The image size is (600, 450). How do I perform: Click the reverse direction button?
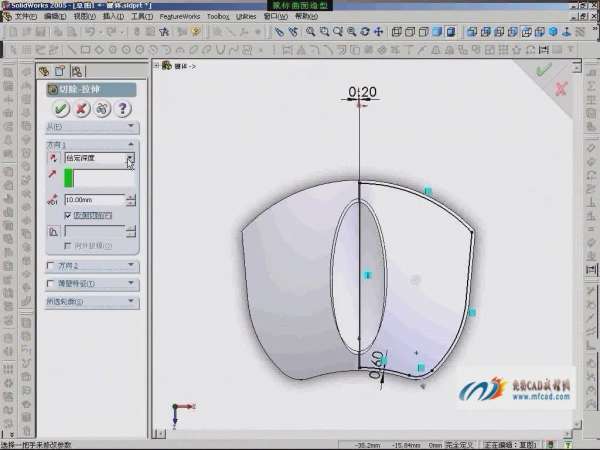click(53, 158)
